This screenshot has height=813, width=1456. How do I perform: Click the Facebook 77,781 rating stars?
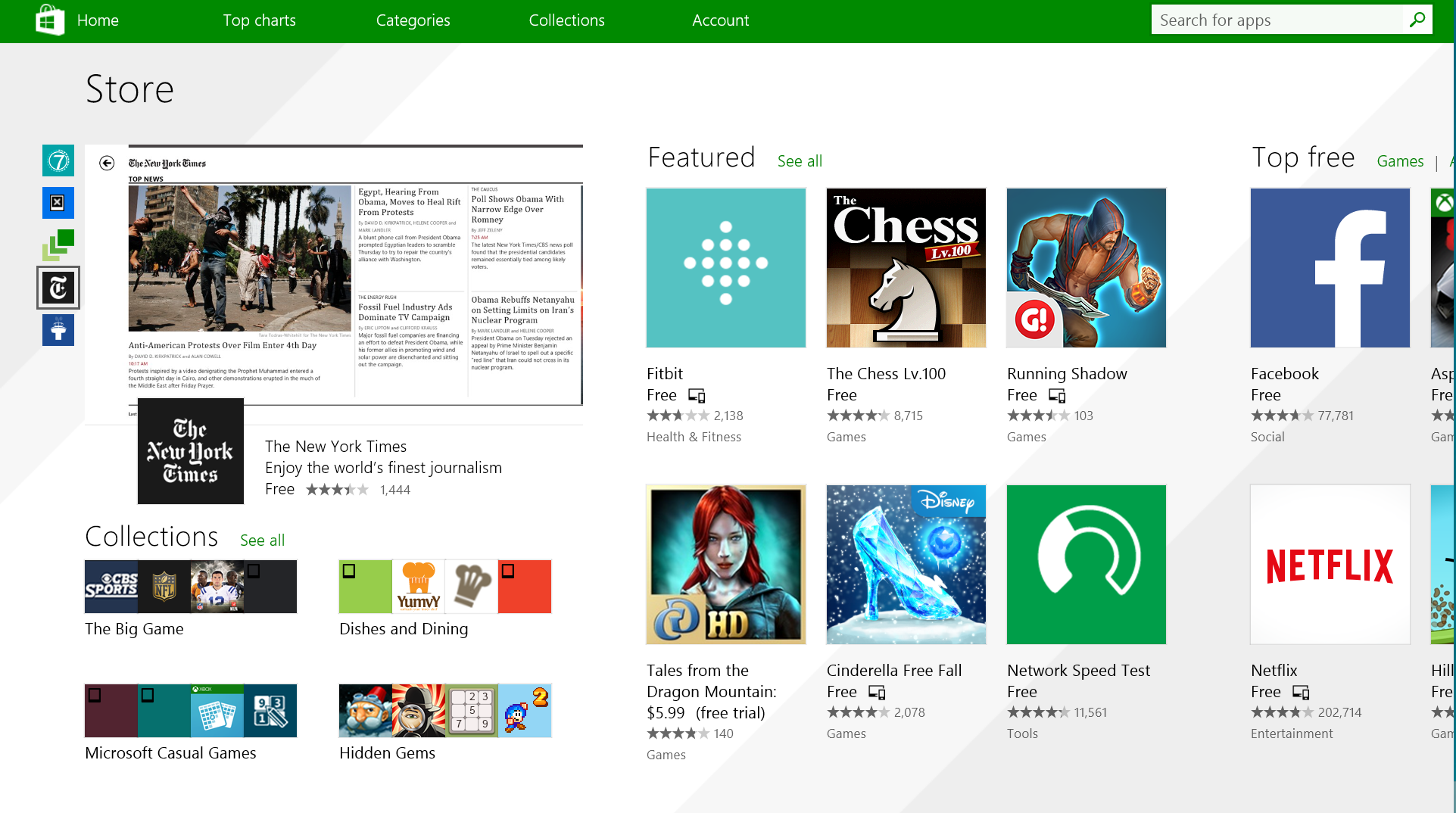tap(1282, 416)
